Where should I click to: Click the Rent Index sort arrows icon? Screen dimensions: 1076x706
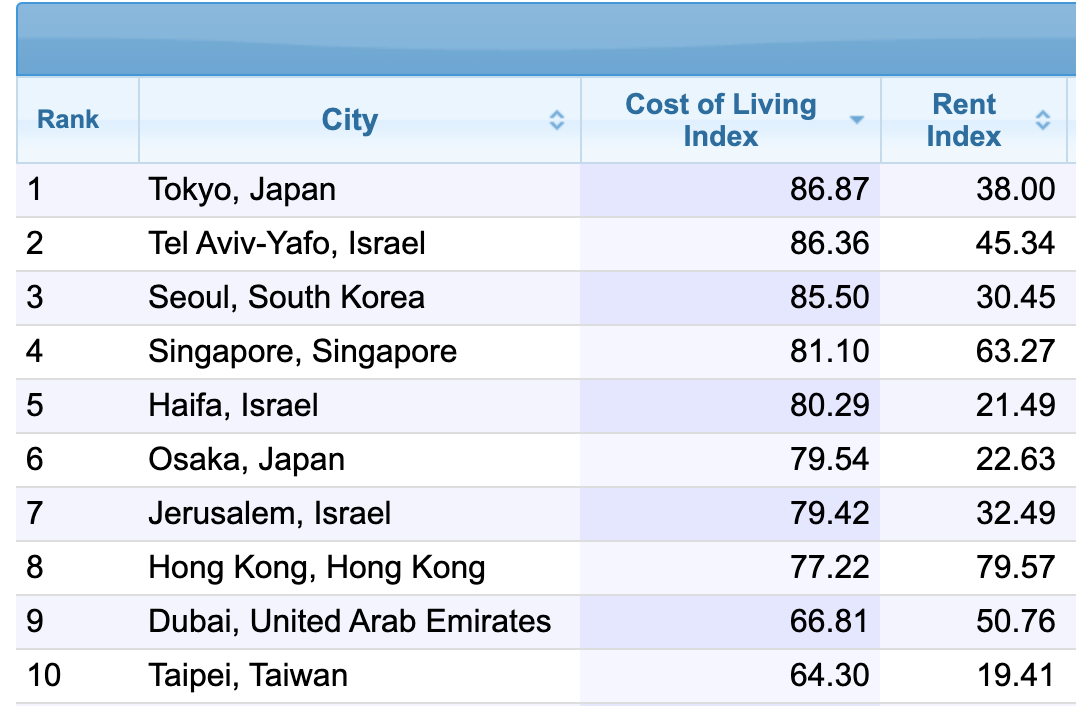1043,121
